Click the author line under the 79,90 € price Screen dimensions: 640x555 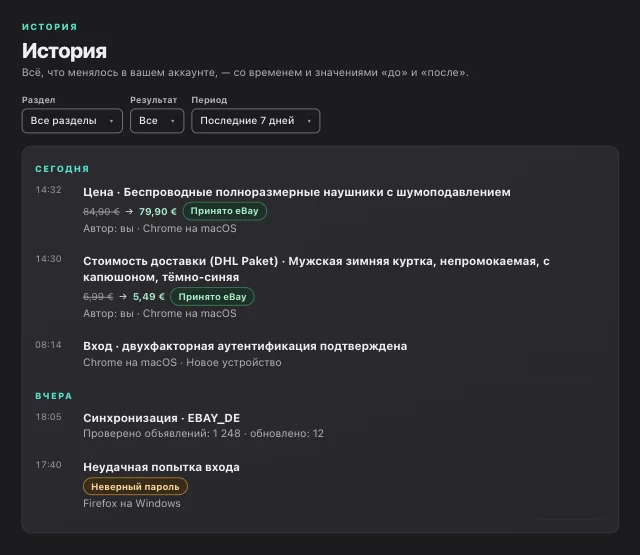tap(160, 229)
